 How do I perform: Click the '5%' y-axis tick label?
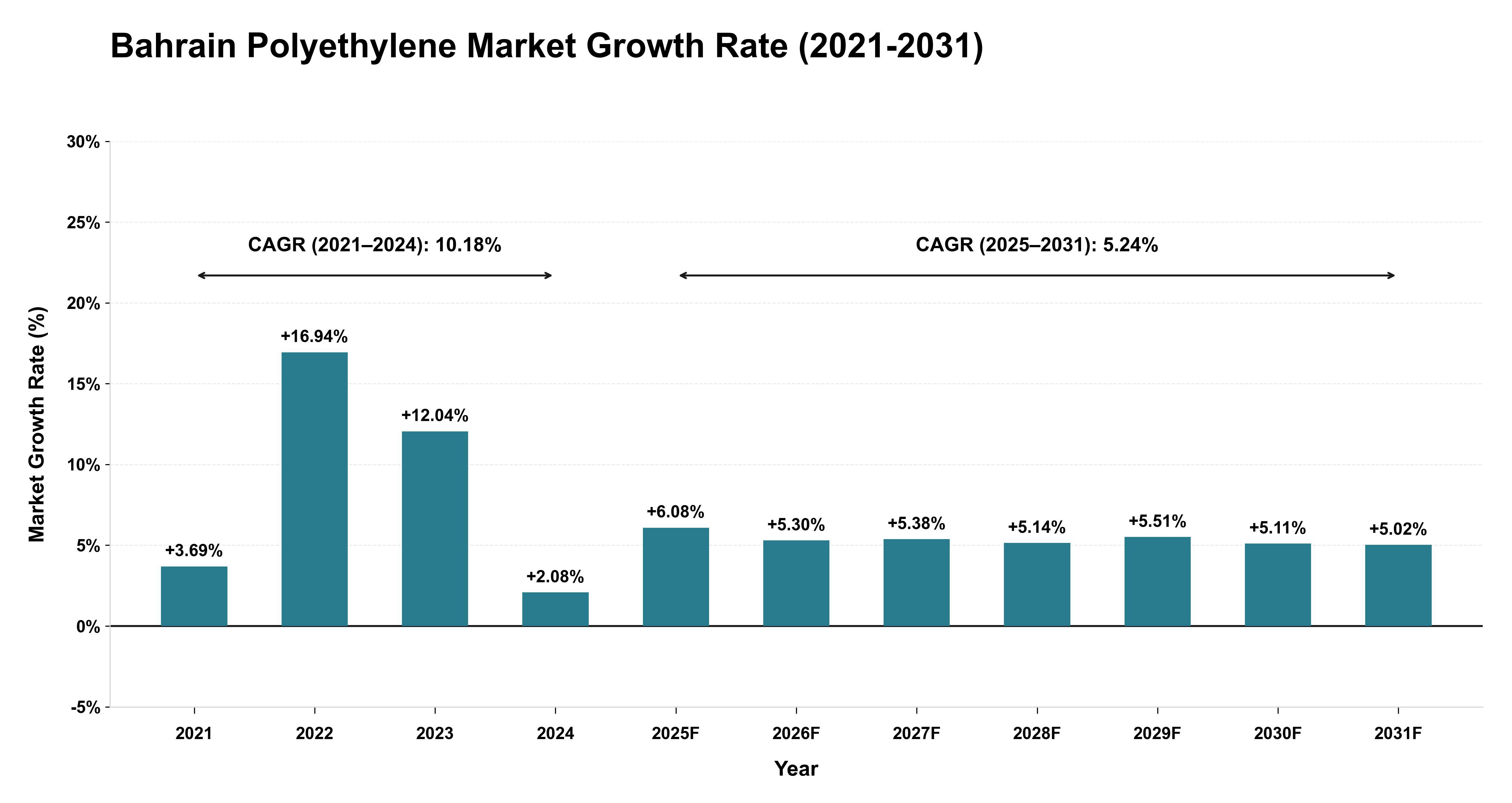[x=88, y=546]
